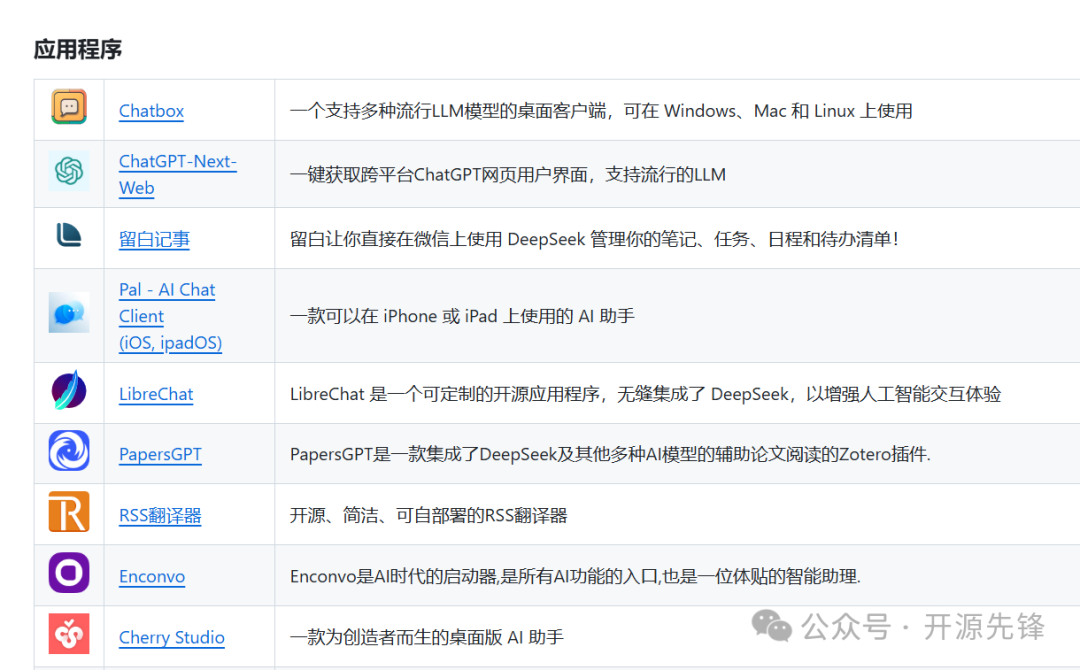1080x670 pixels.
Task: Click the description about 微信上使用 DeepSeek
Action: 594,240
